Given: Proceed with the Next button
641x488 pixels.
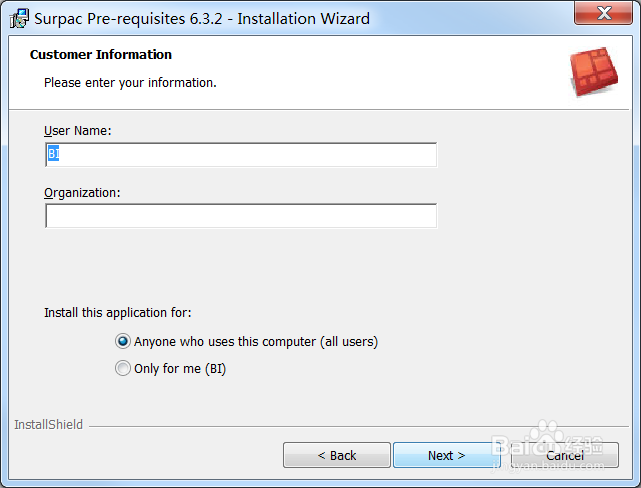Looking at the screenshot, I should pos(446,455).
